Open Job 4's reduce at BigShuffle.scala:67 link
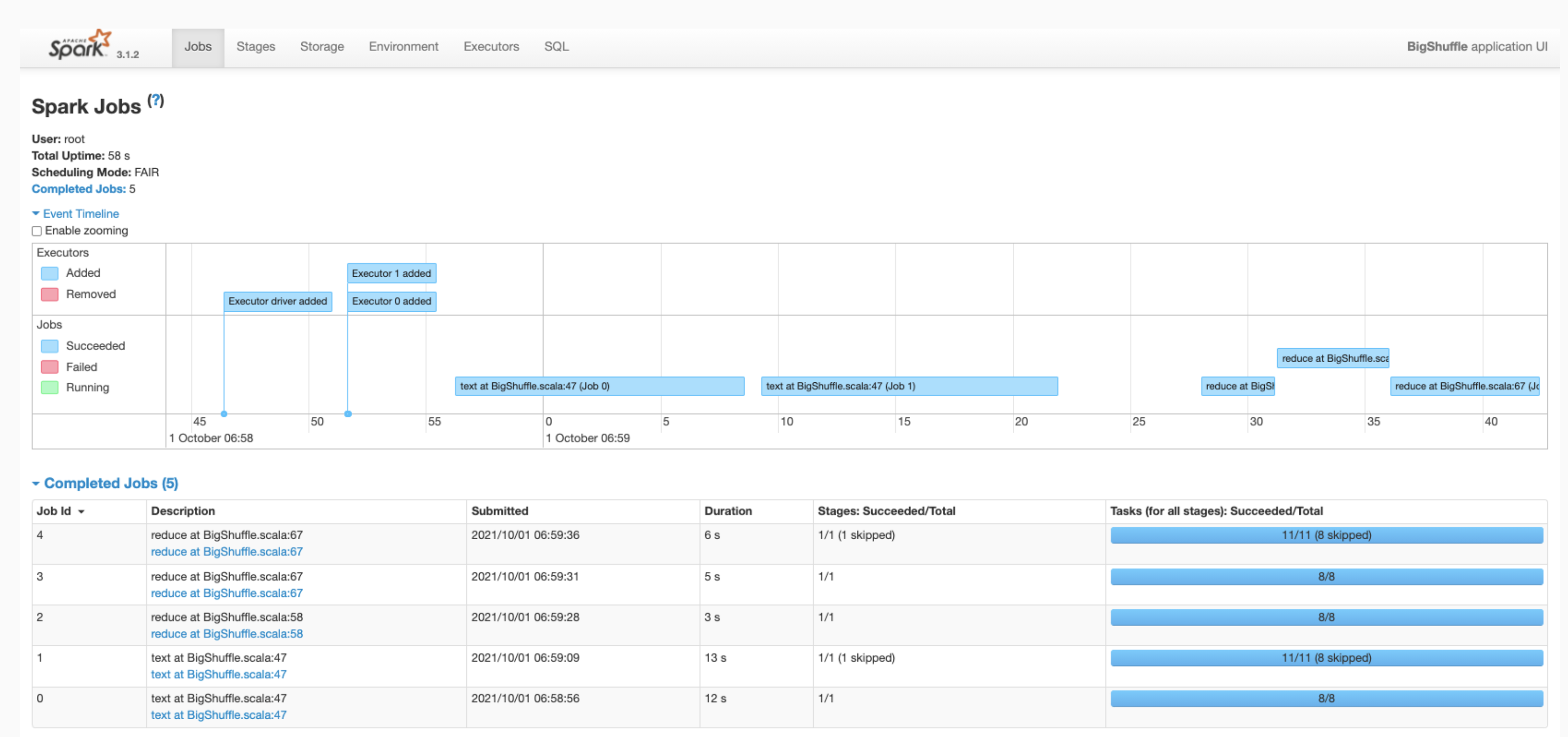The image size is (1568, 737). click(x=226, y=551)
